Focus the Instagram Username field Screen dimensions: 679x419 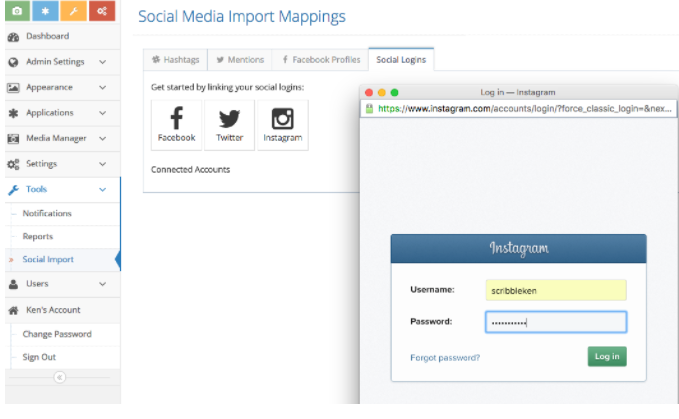(556, 290)
